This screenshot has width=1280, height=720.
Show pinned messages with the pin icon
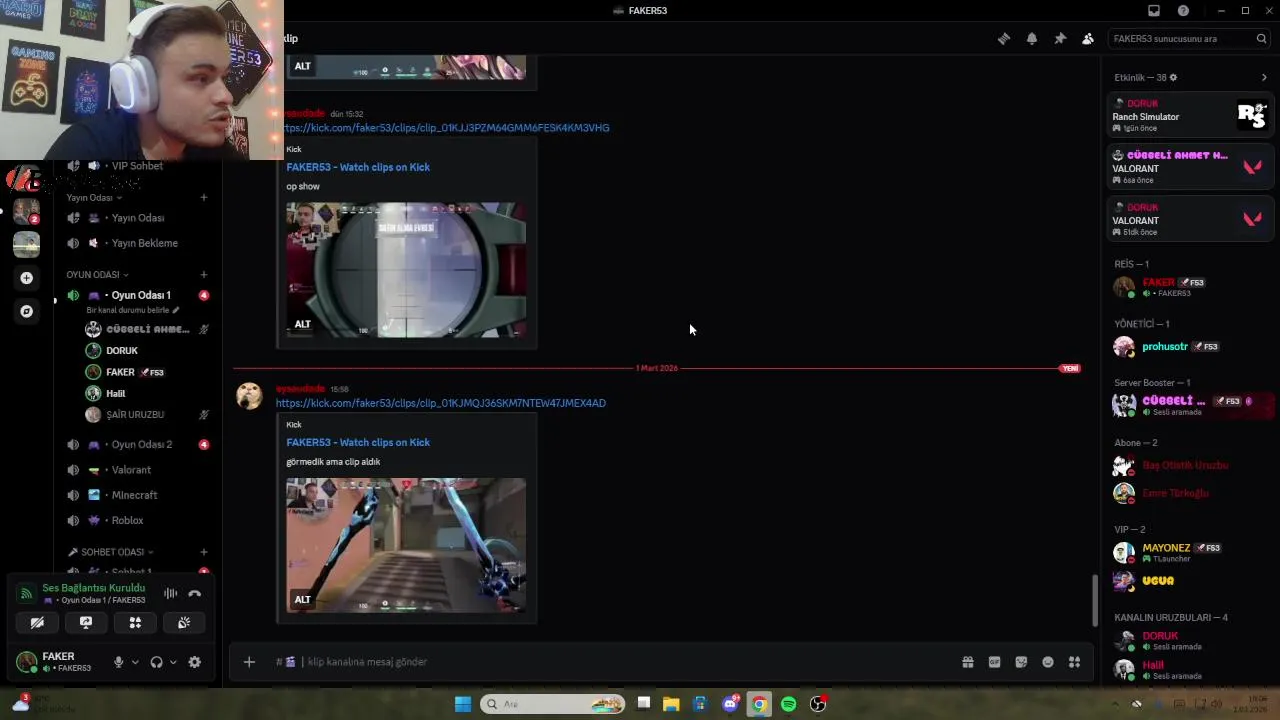[x=1060, y=39]
